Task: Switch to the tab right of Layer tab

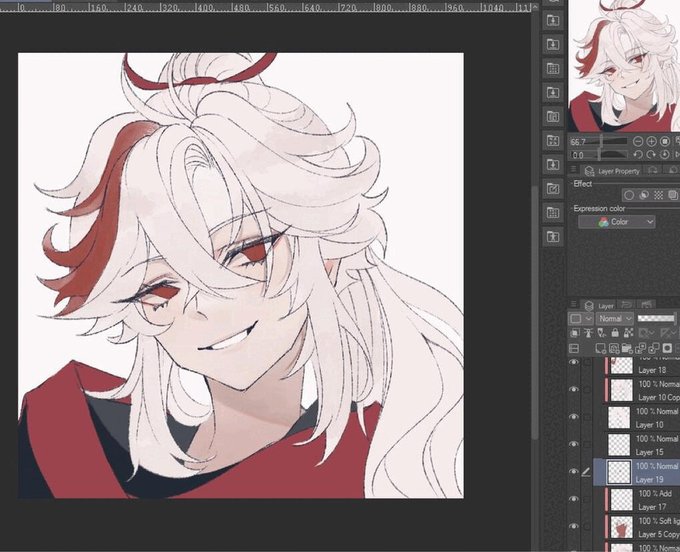Action: pos(626,305)
